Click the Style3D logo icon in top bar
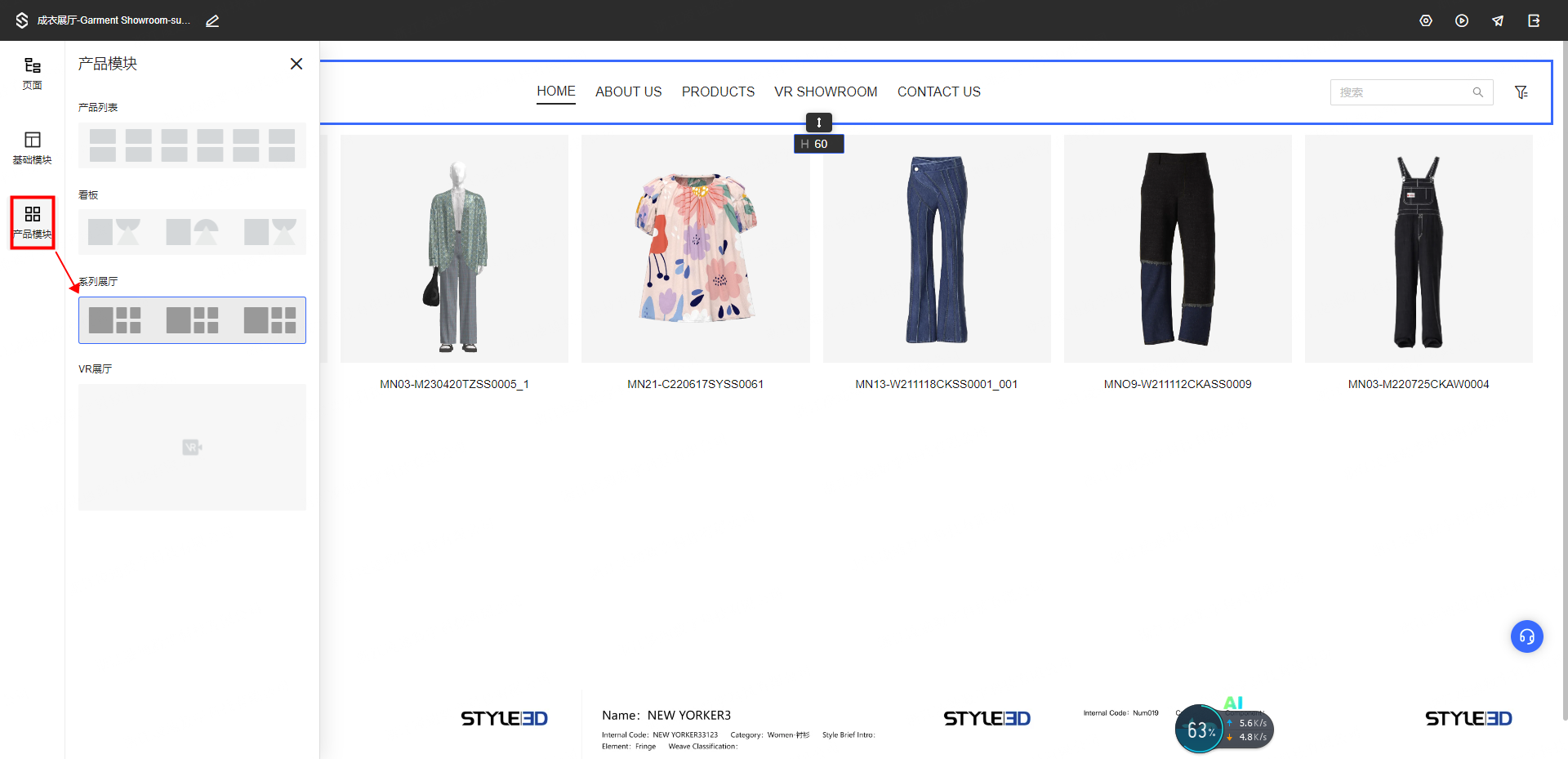Image resolution: width=1568 pixels, height=759 pixels. [22, 20]
